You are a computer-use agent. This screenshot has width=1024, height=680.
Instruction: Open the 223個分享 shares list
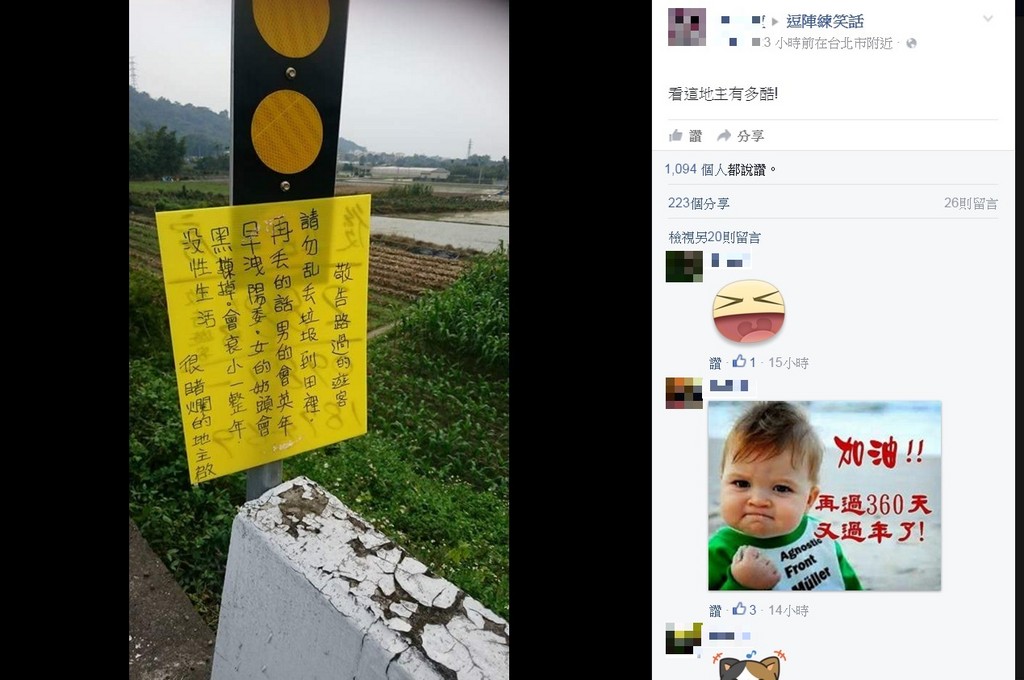pos(698,203)
